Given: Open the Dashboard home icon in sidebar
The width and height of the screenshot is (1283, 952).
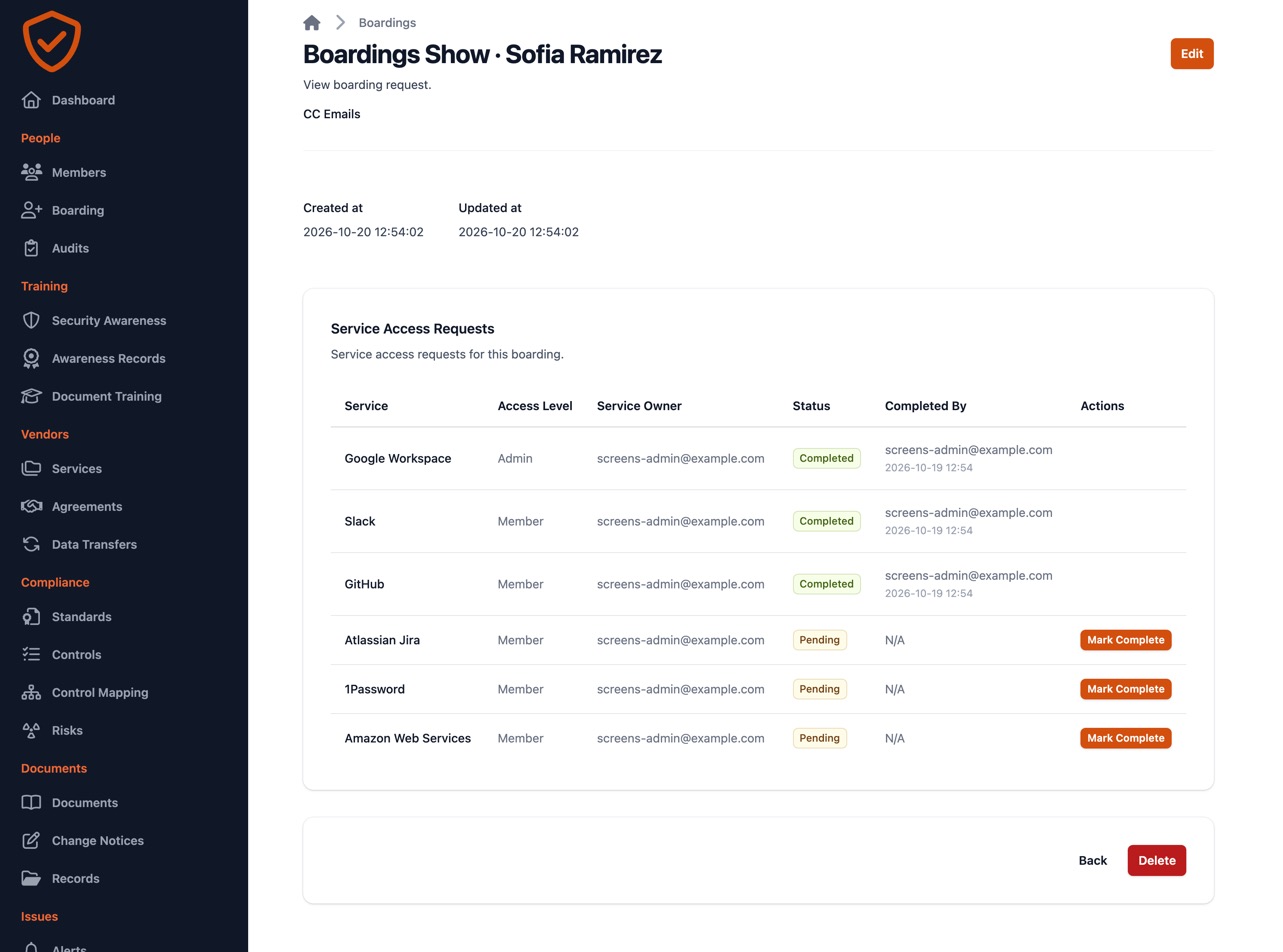Looking at the screenshot, I should coord(31,100).
